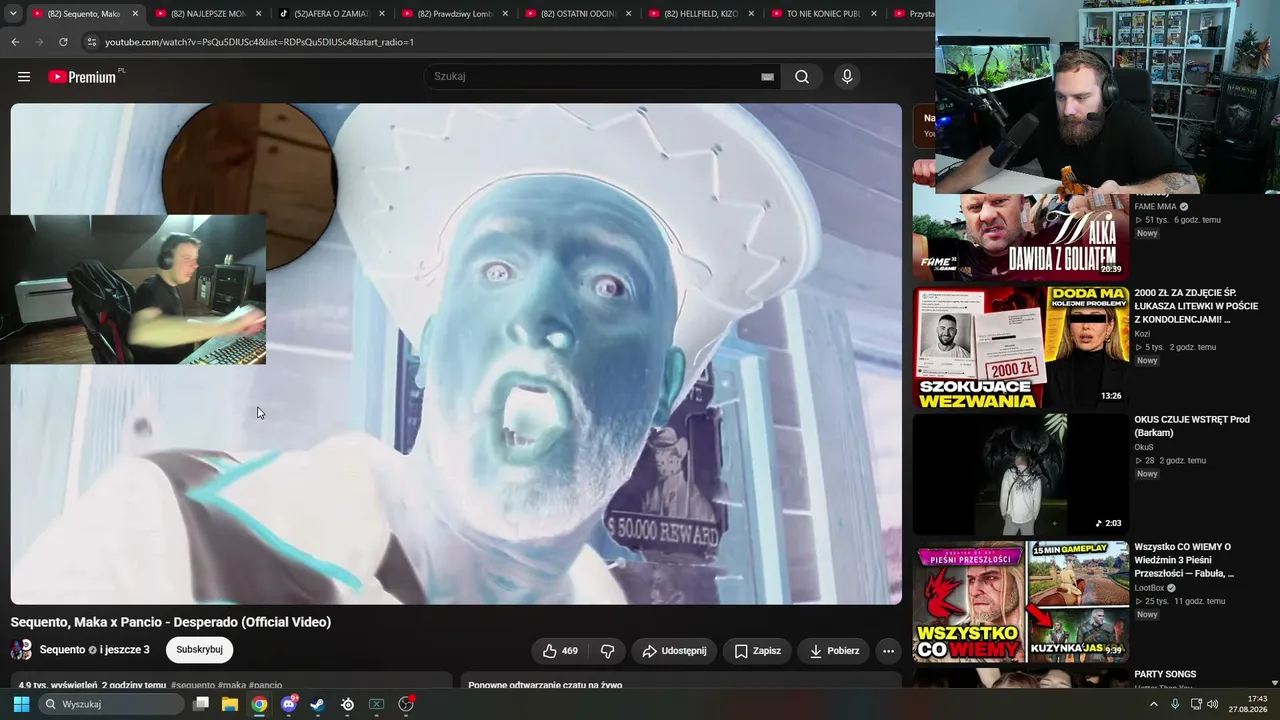
Task: Open the Windows Start menu
Action: [x=21, y=704]
